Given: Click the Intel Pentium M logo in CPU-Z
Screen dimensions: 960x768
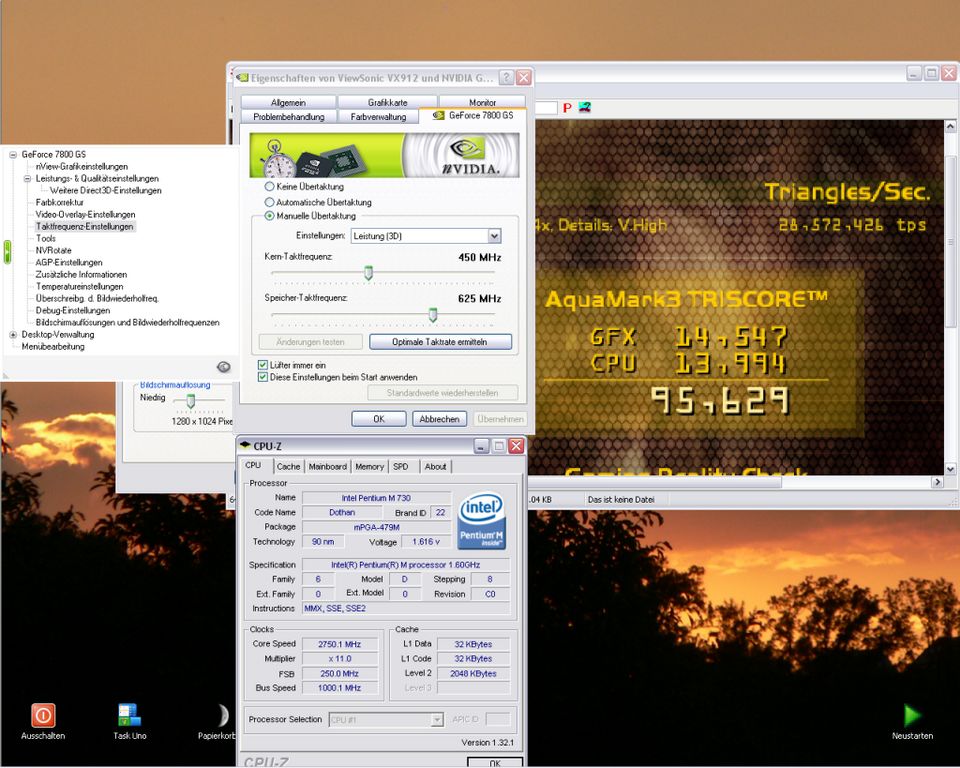Looking at the screenshot, I should click(481, 521).
